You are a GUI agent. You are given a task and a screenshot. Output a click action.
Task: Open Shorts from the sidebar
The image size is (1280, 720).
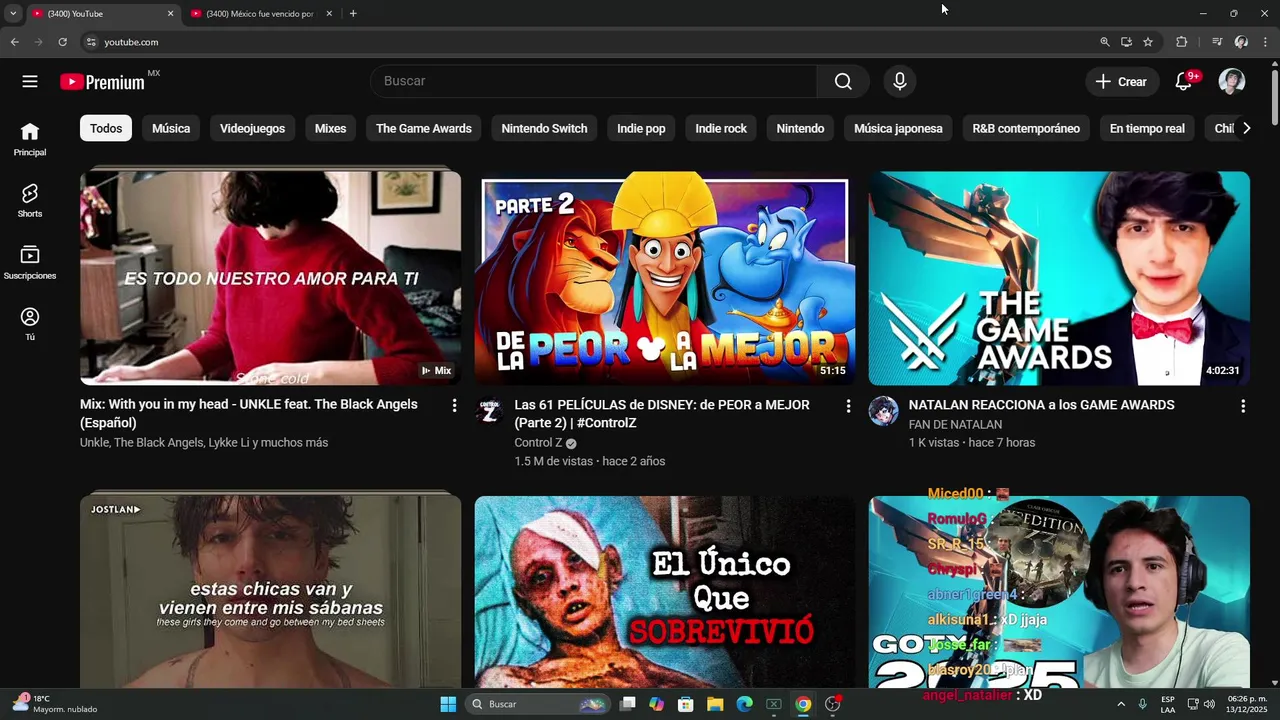[x=30, y=200]
